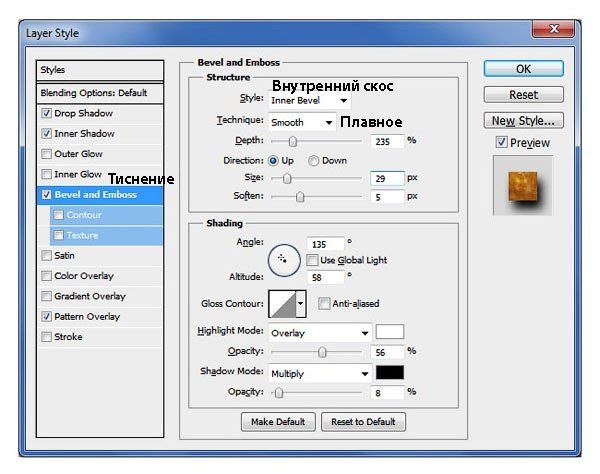Click Reset to Default button

(x=363, y=422)
